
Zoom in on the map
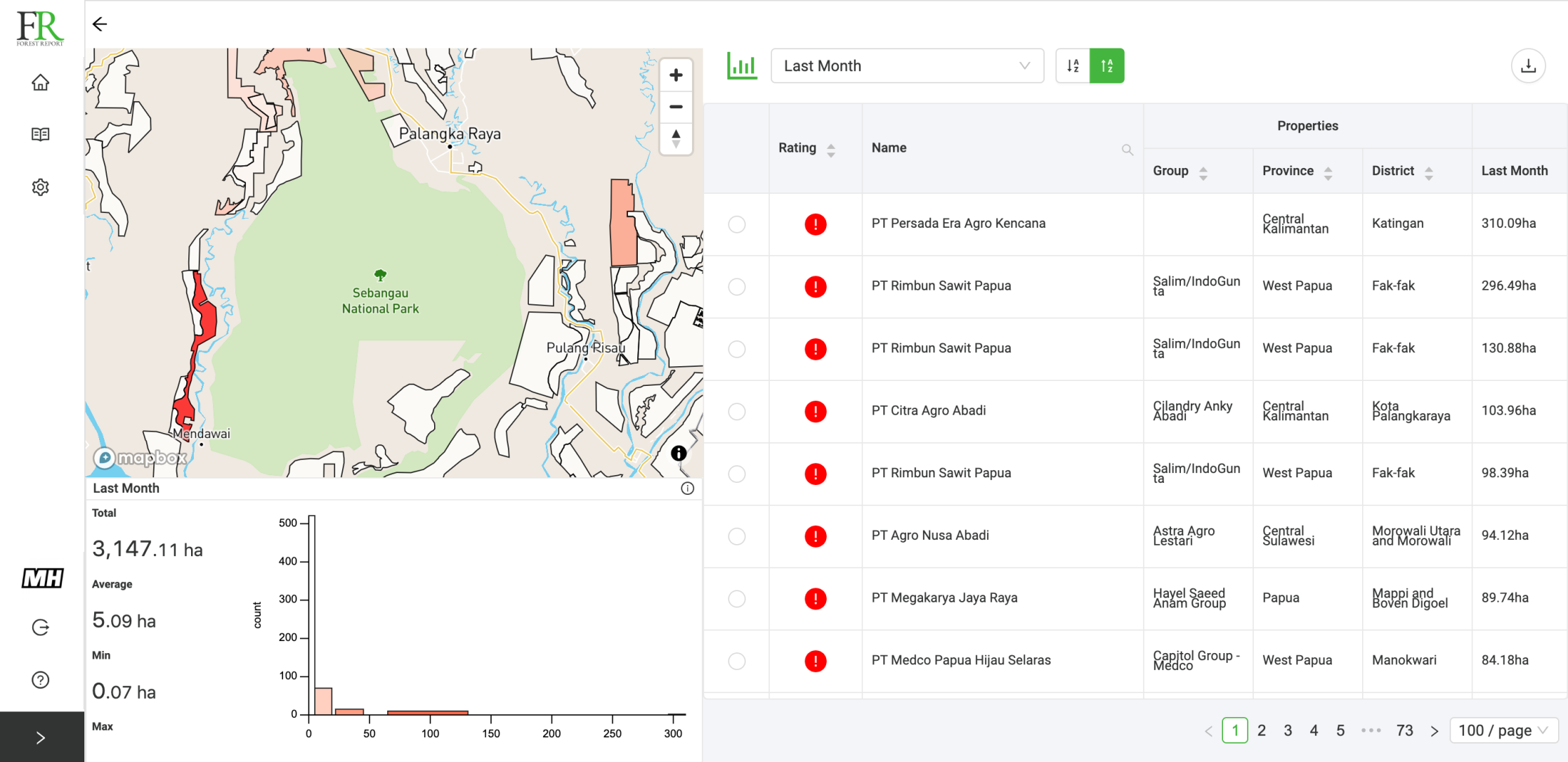675,75
